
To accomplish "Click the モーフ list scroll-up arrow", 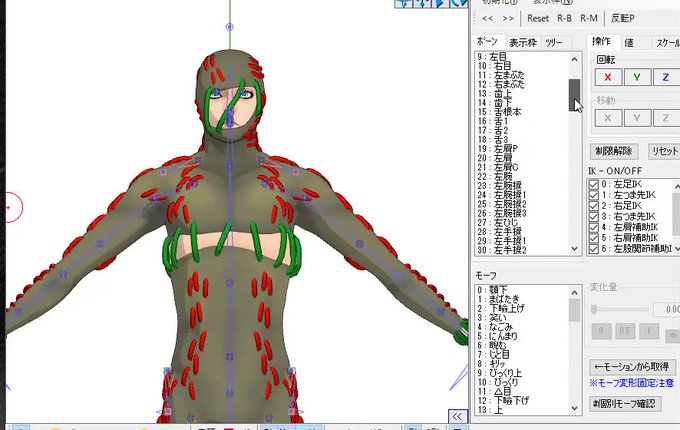I will [x=575, y=293].
